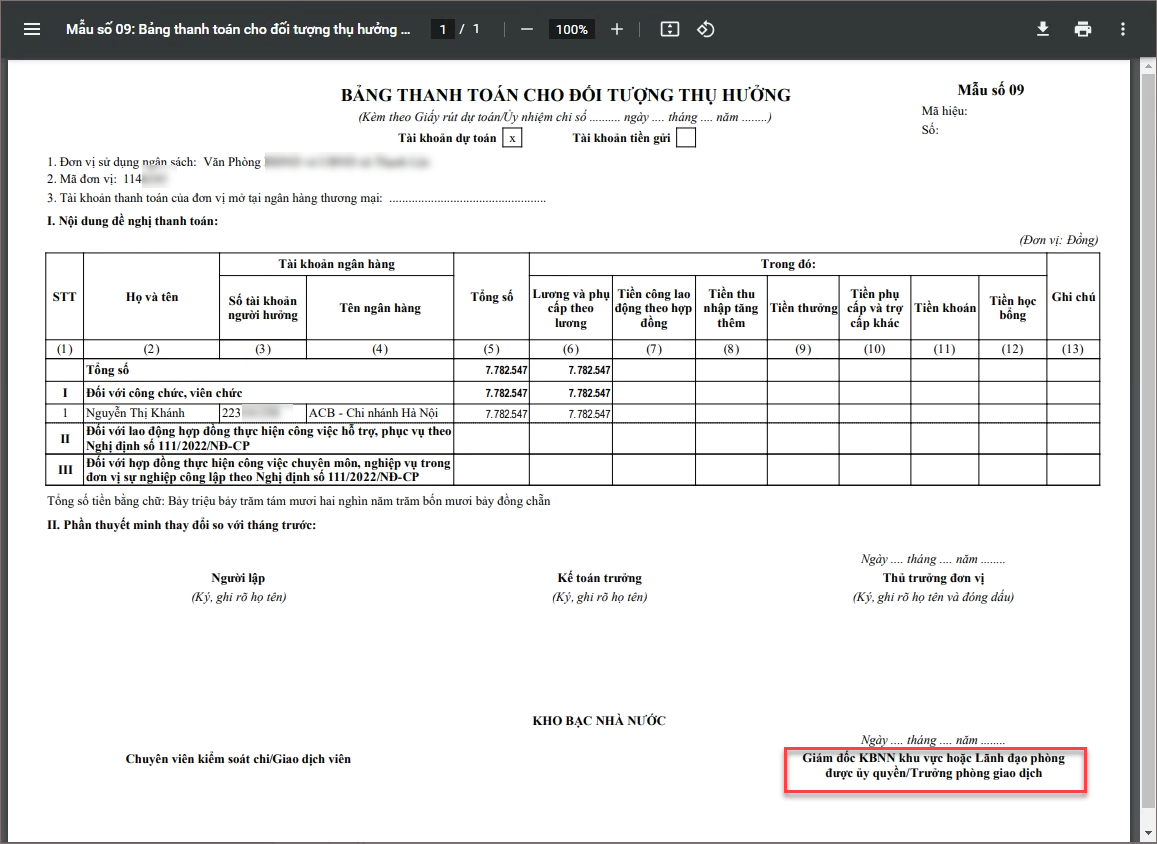
Task: Click the zoom in plus icon
Action: (x=617, y=29)
